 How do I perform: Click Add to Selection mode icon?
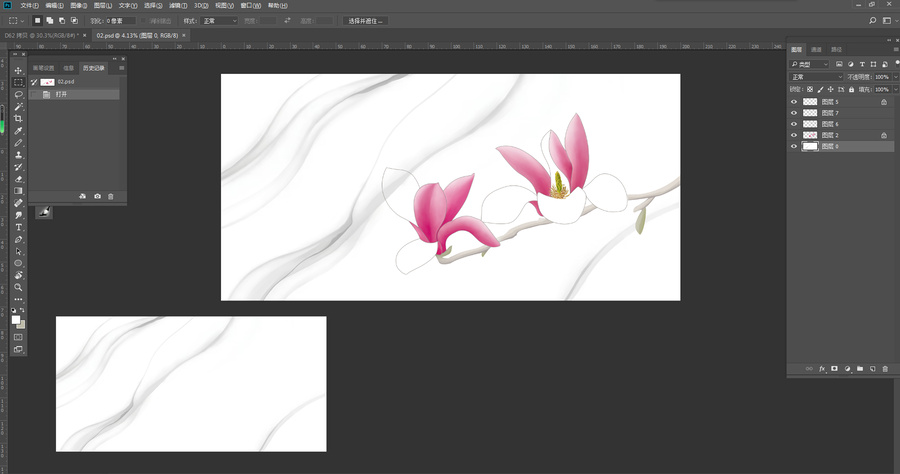click(50, 21)
